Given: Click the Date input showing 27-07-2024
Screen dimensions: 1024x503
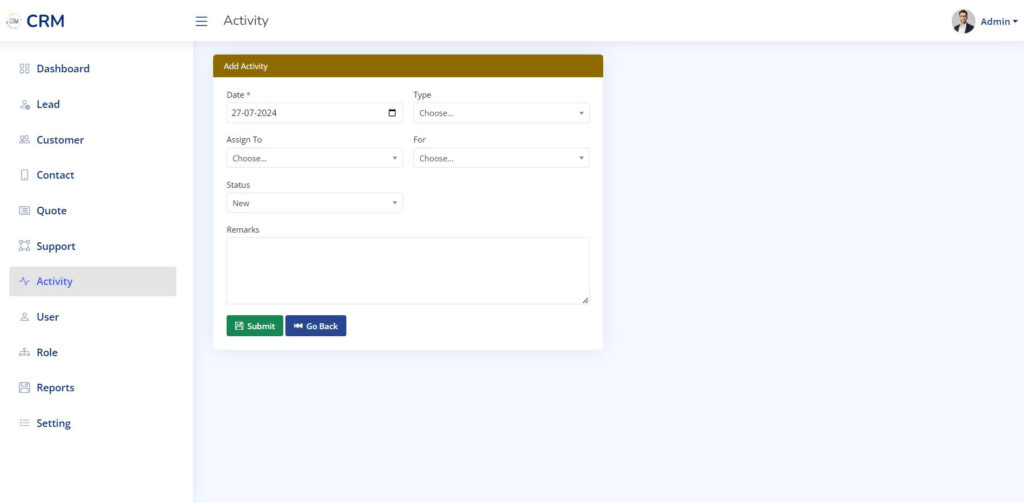Looking at the screenshot, I should pyautogui.click(x=314, y=113).
